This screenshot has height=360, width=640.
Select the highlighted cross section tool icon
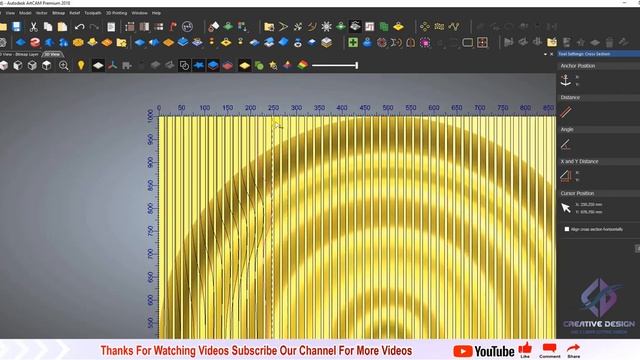click(355, 27)
